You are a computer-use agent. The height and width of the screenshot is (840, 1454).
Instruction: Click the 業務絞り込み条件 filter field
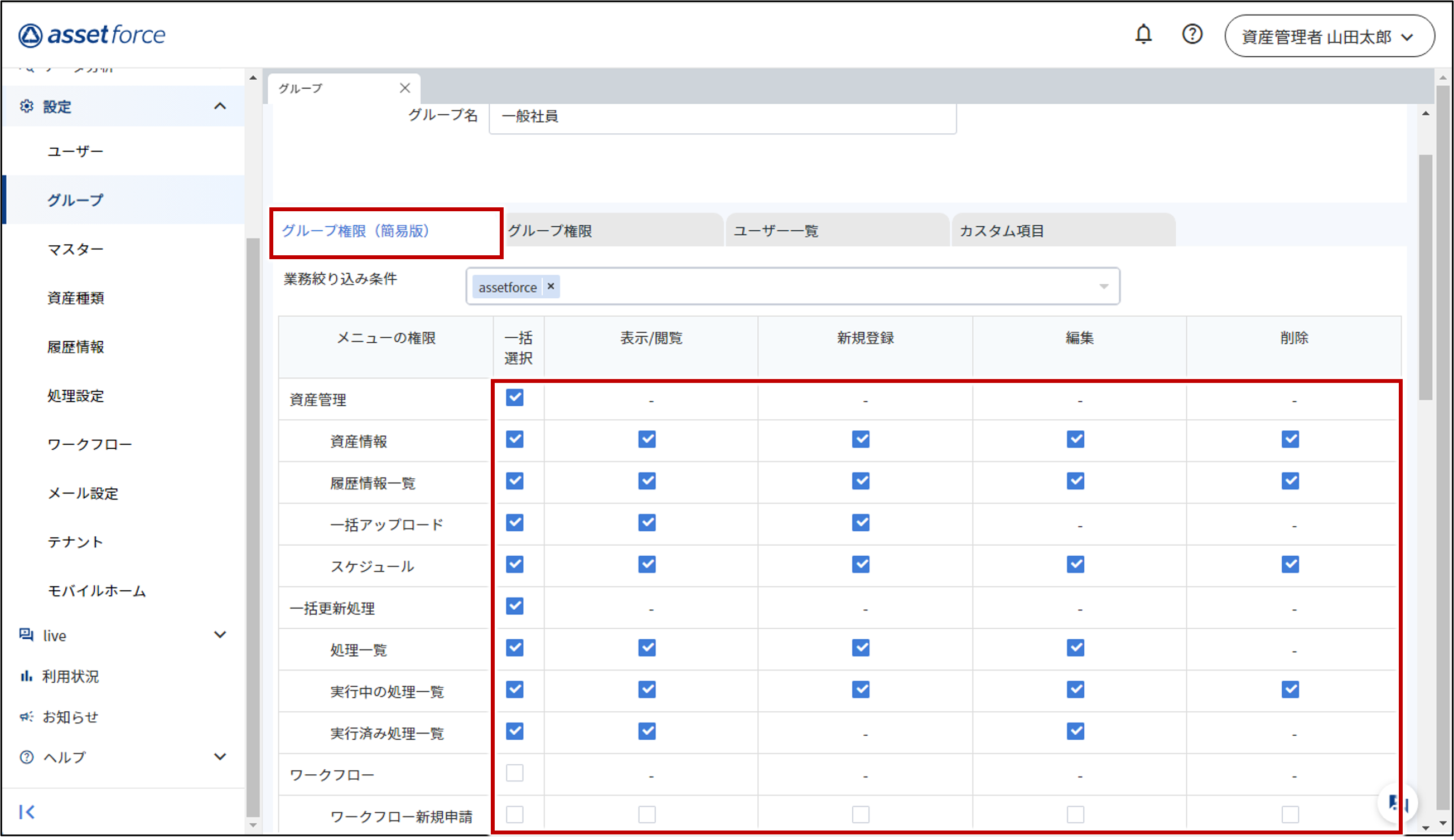click(x=793, y=286)
